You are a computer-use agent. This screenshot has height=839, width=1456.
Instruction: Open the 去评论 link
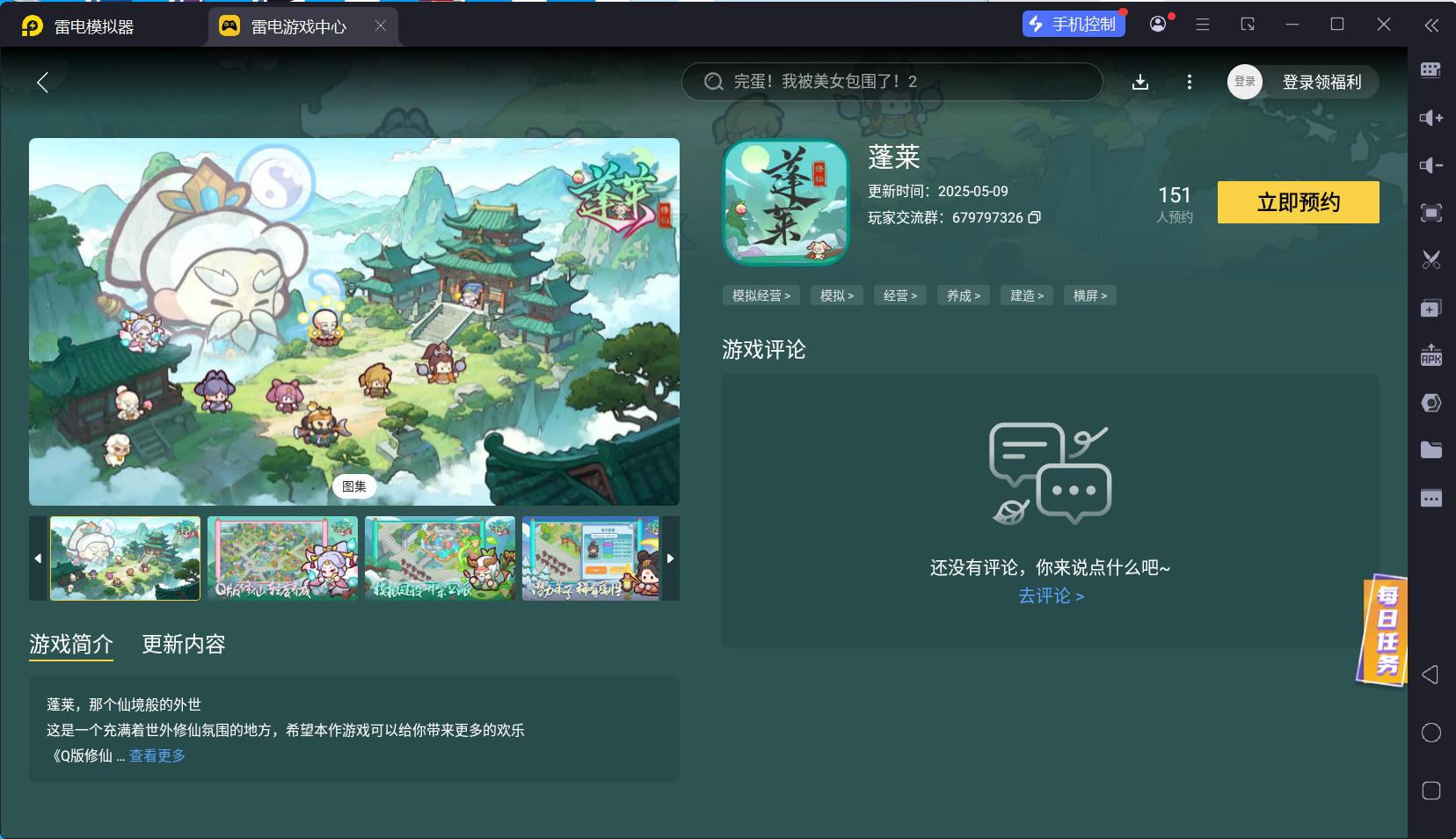click(1051, 596)
